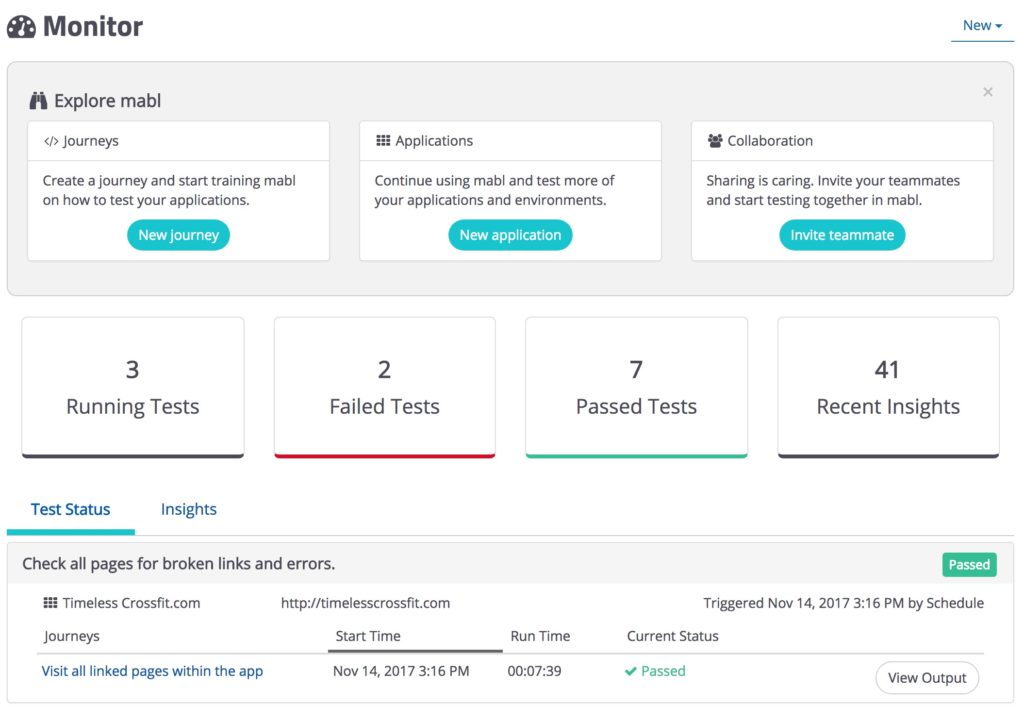Switch to the Insights tab
This screenshot has height=707, width=1024.
[x=188, y=509]
